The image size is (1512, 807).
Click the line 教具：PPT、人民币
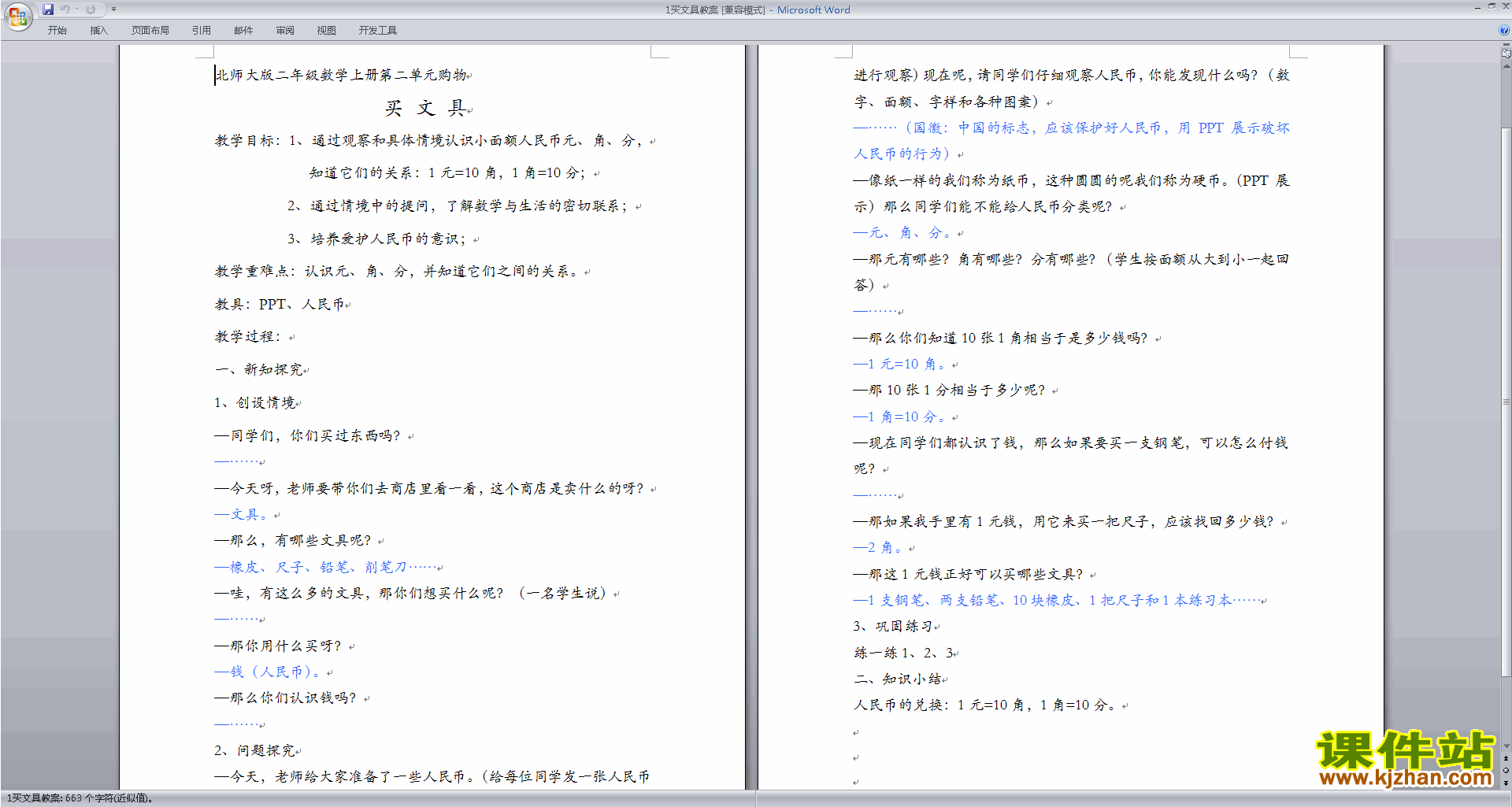[x=280, y=304]
